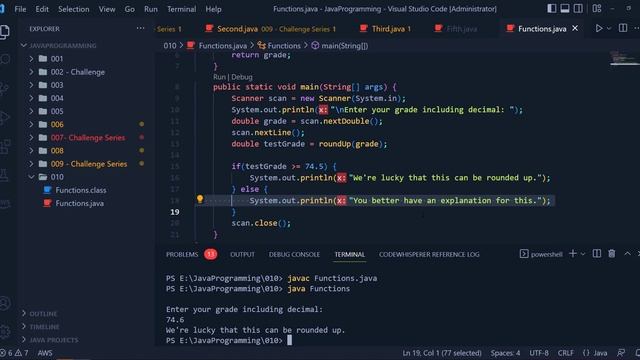Screen dimensions: 640x360
Task: Open Terminal menu
Action: tap(181, 9)
